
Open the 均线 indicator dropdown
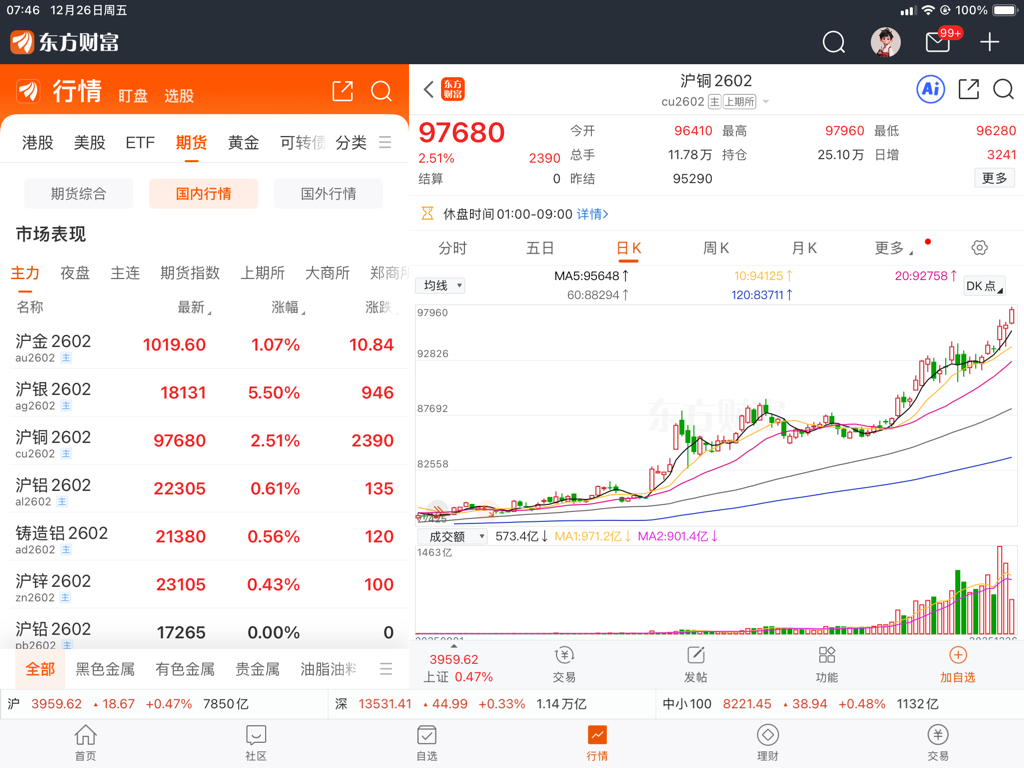click(440, 285)
